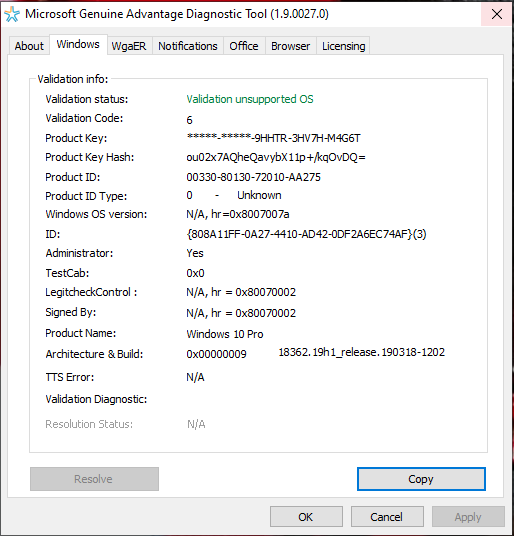514x536 pixels.
Task: Confirm with the OK button
Action: (x=306, y=517)
